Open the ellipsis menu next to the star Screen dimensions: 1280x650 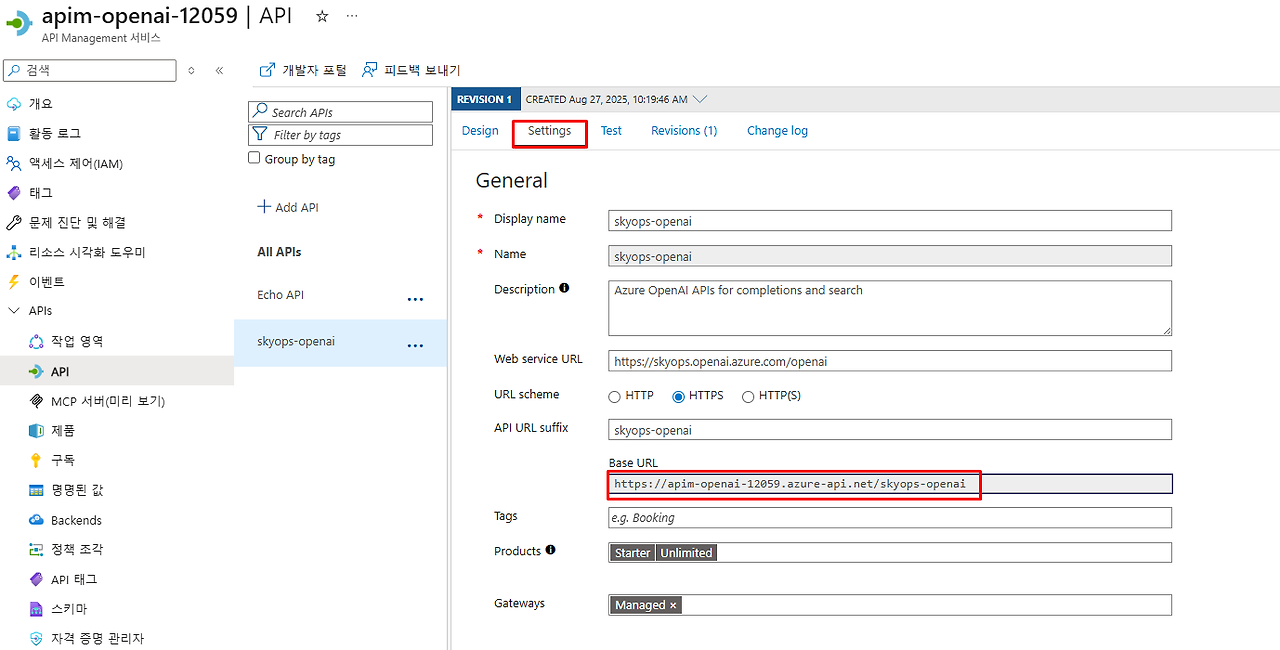coord(352,16)
